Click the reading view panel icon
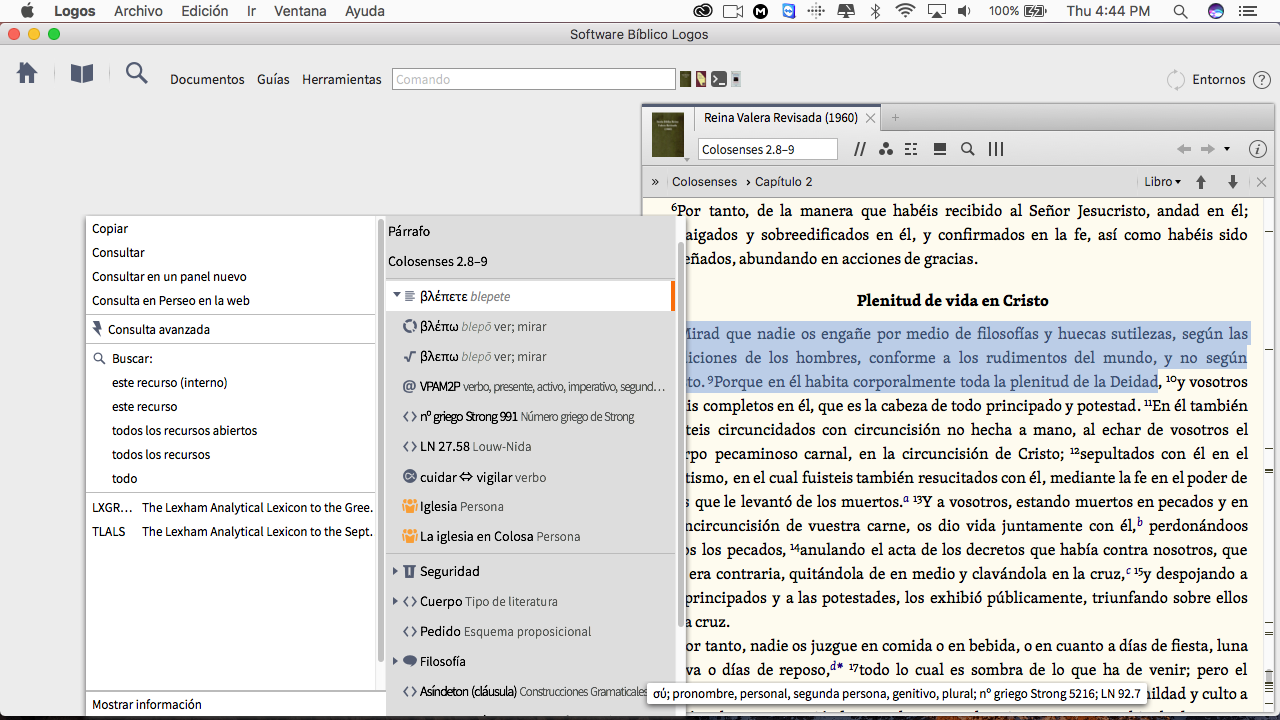The width and height of the screenshot is (1280, 720). point(940,149)
